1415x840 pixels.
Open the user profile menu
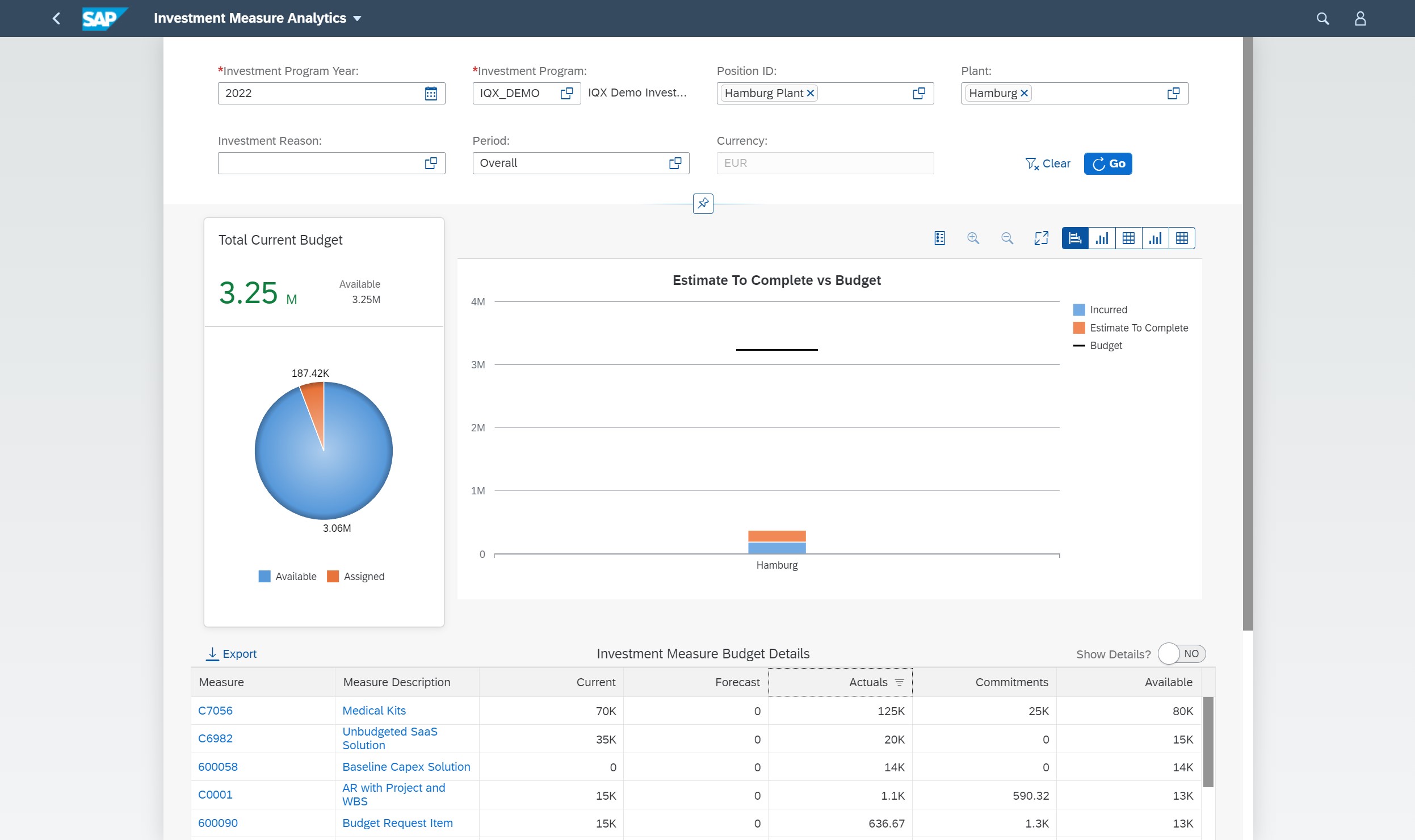coord(1360,18)
